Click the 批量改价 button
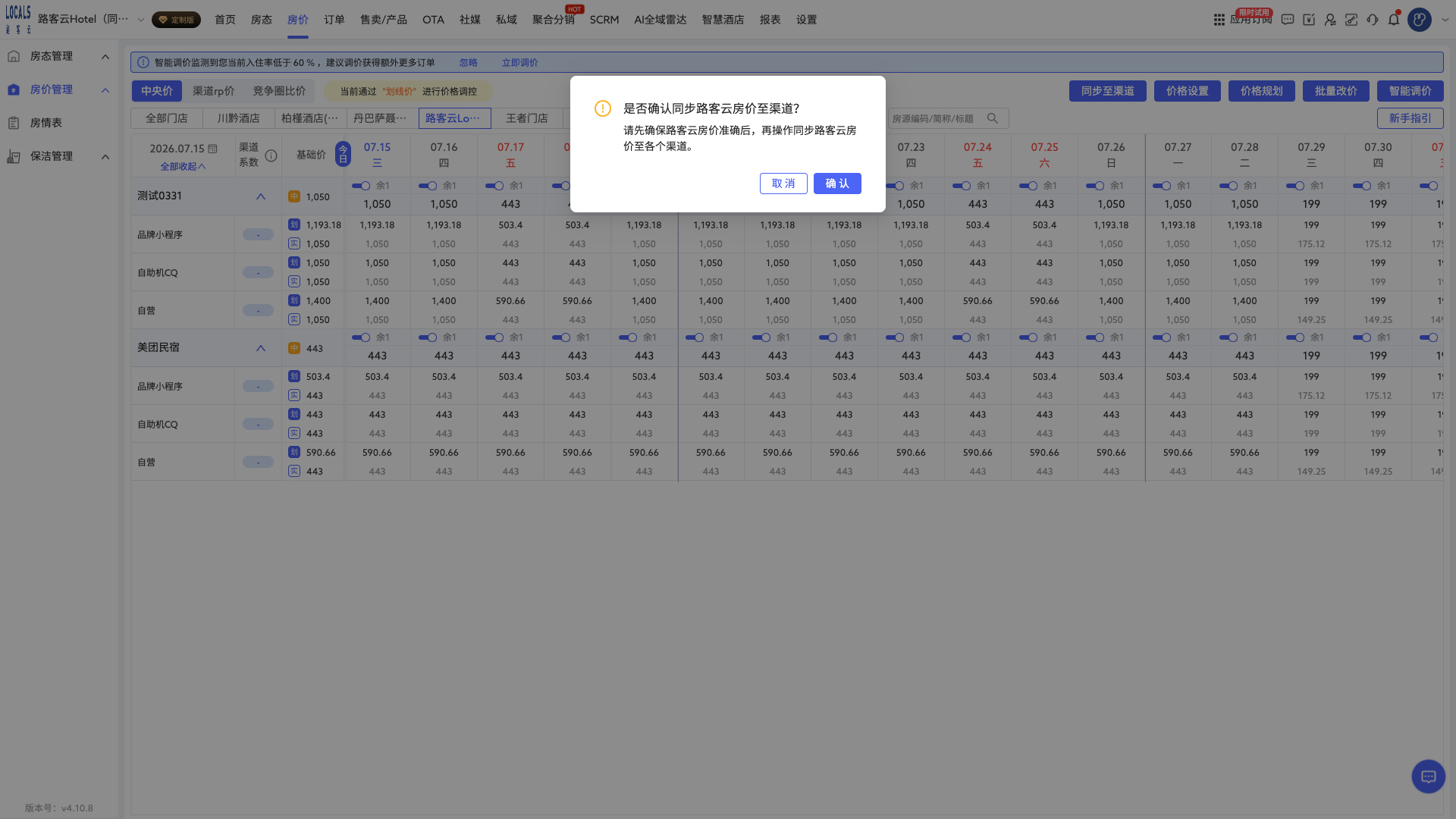 coord(1336,91)
